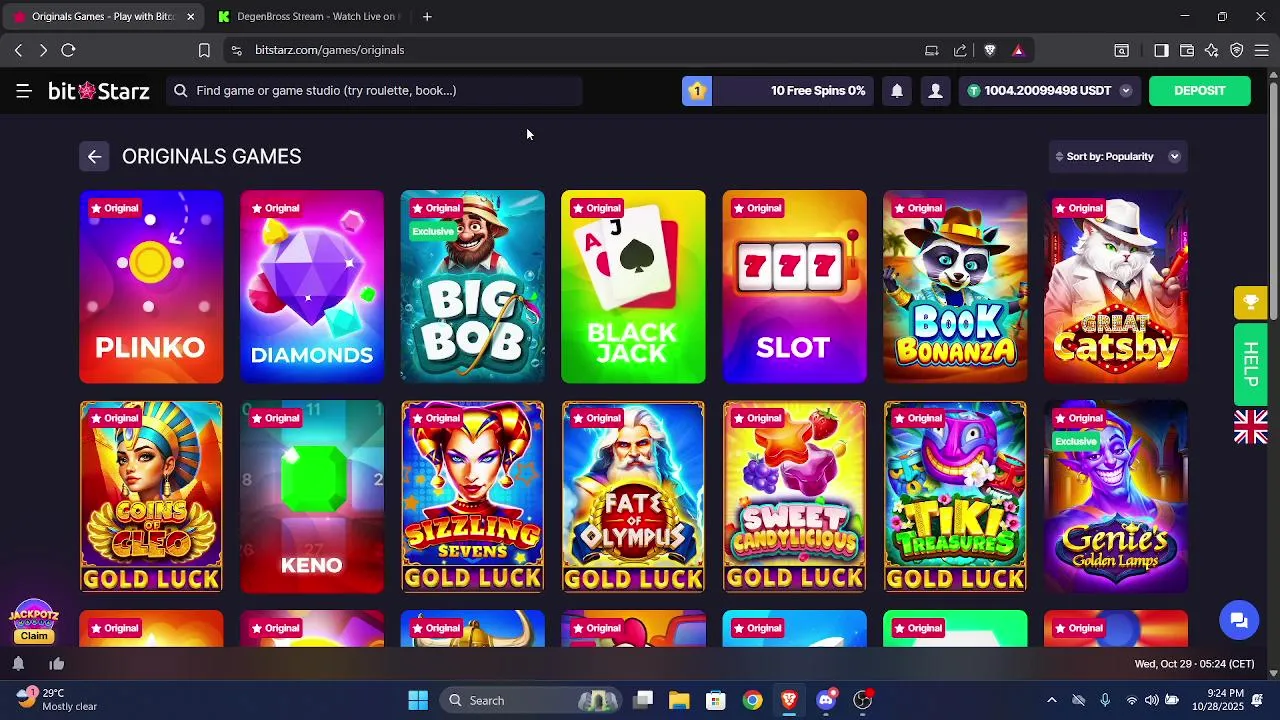1280x720 pixels.
Task: Go back with the Originals Games arrow
Action: click(x=94, y=156)
